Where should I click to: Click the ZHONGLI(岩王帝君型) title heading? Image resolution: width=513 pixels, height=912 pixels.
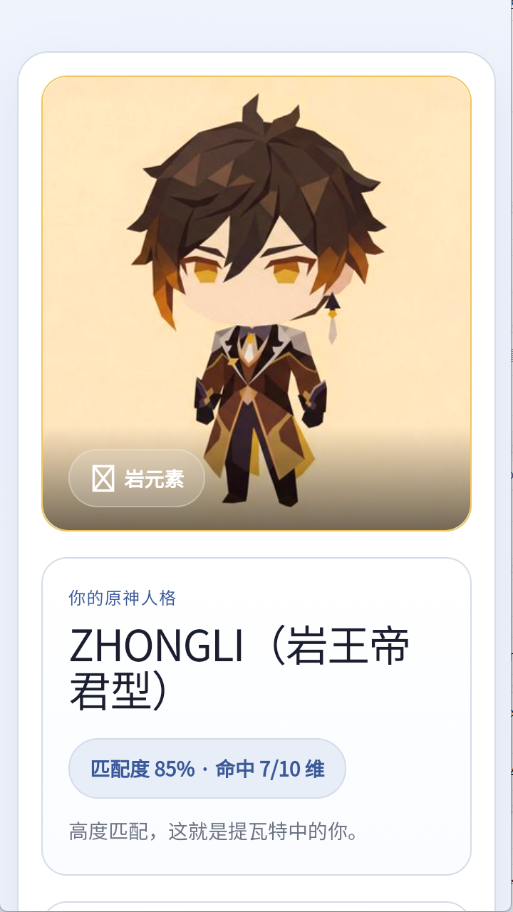[x=240, y=669]
